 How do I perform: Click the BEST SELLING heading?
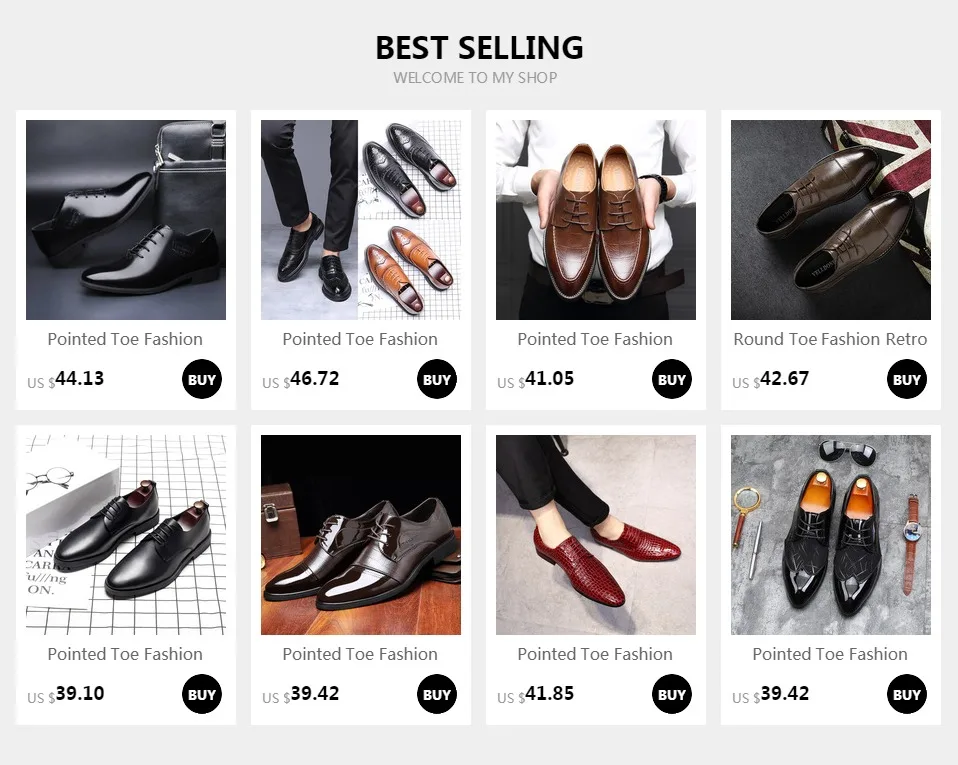click(479, 48)
